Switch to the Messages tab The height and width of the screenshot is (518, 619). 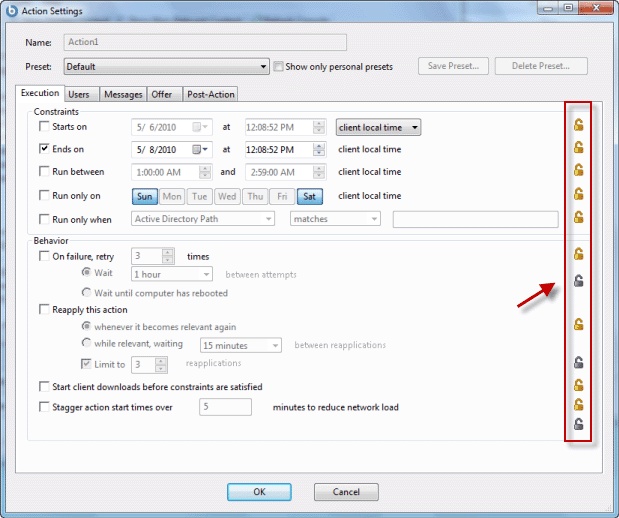(123, 94)
